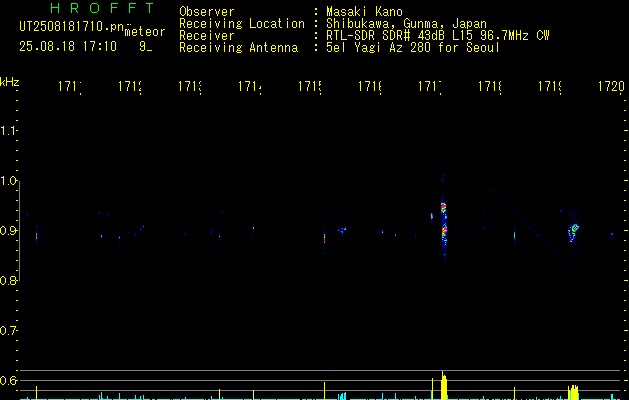Image resolution: width=629 pixels, height=400 pixels.
Task: Click the "Receiving Location" label
Action: (242, 24)
